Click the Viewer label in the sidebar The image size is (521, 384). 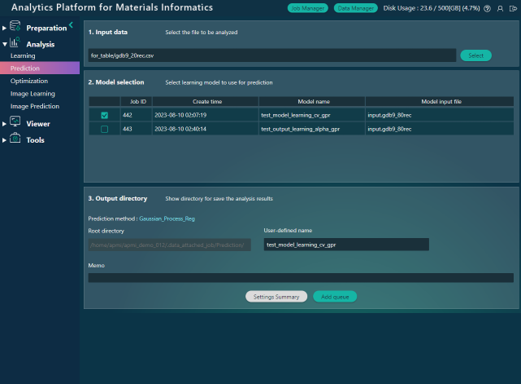pos(38,124)
